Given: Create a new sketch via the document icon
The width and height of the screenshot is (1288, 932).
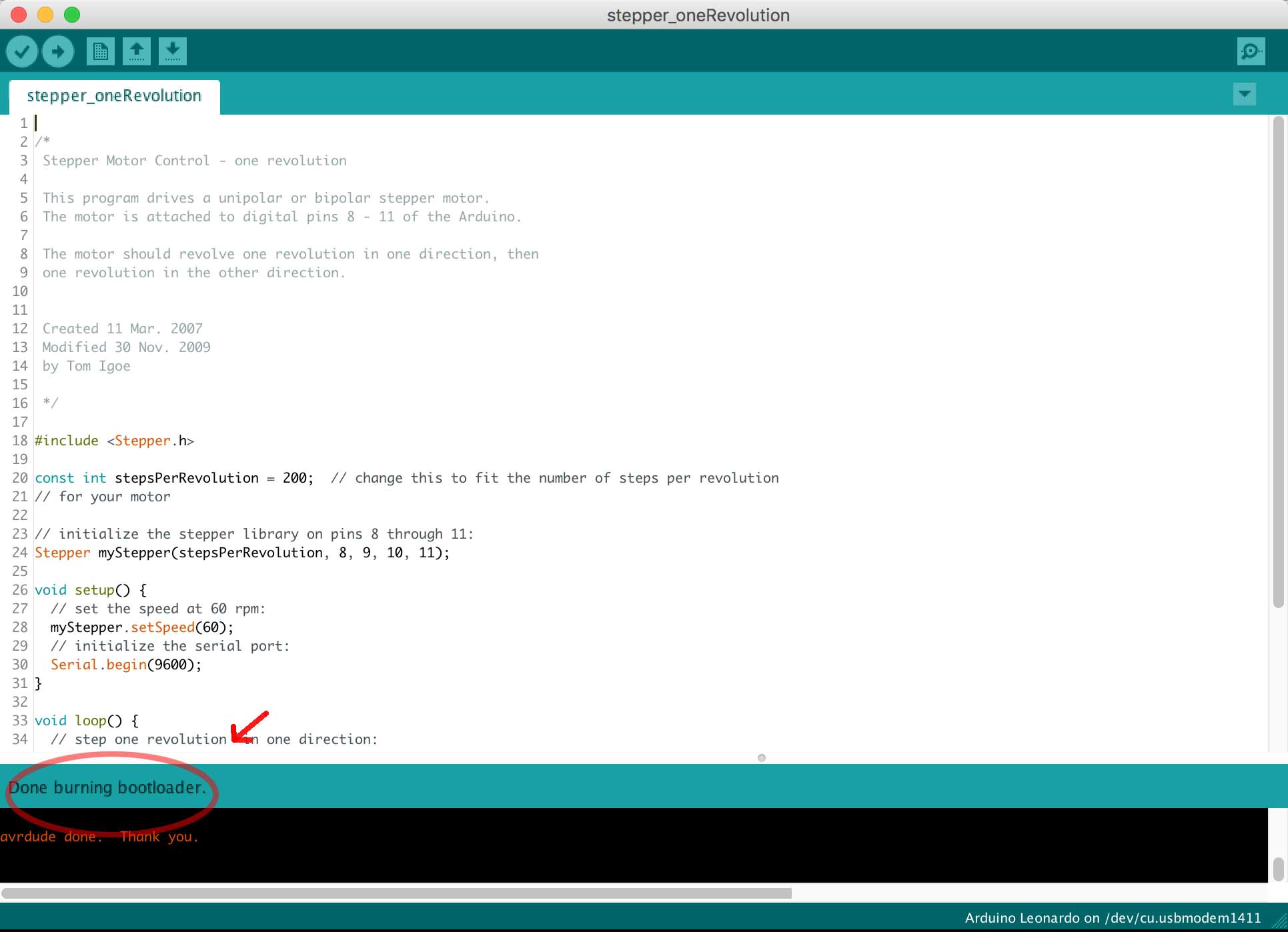Looking at the screenshot, I should point(100,51).
